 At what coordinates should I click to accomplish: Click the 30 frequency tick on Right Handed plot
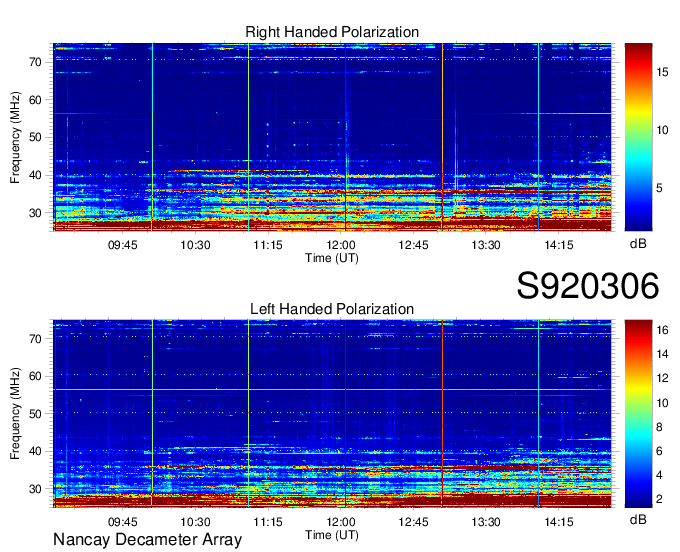[36, 213]
